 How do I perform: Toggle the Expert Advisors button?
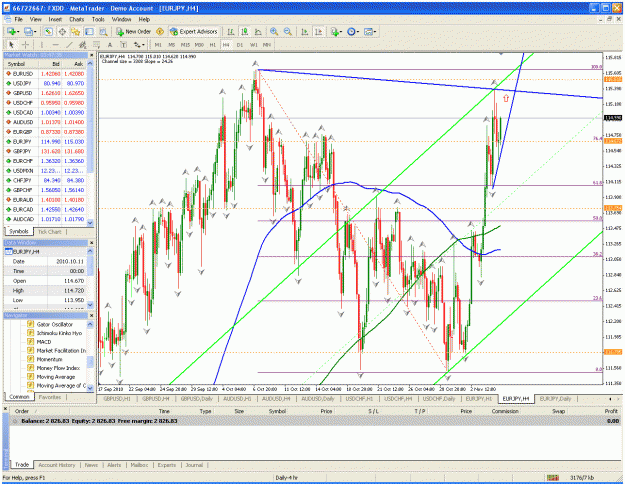pyautogui.click(x=194, y=31)
